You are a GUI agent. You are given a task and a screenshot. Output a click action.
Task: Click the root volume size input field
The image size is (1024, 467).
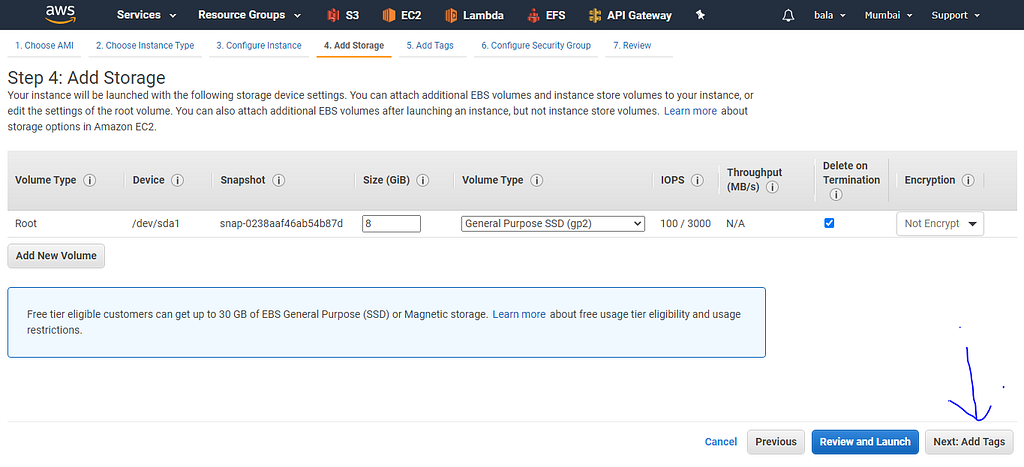click(x=392, y=223)
